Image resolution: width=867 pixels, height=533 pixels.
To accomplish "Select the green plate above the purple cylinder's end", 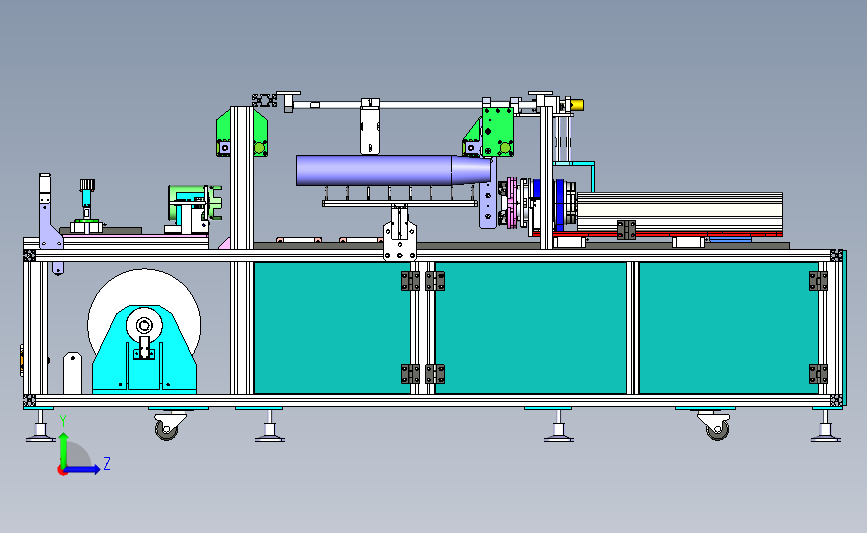I will [x=498, y=132].
